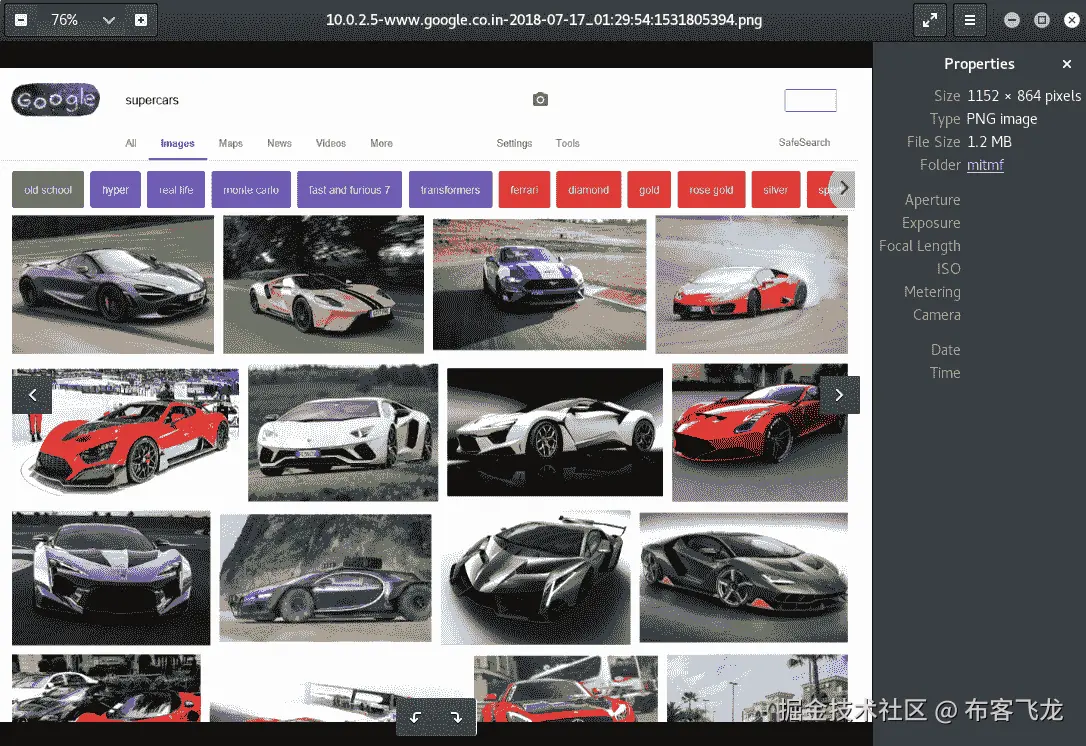Select the 'hyper' filter chip

pyautogui.click(x=115, y=190)
